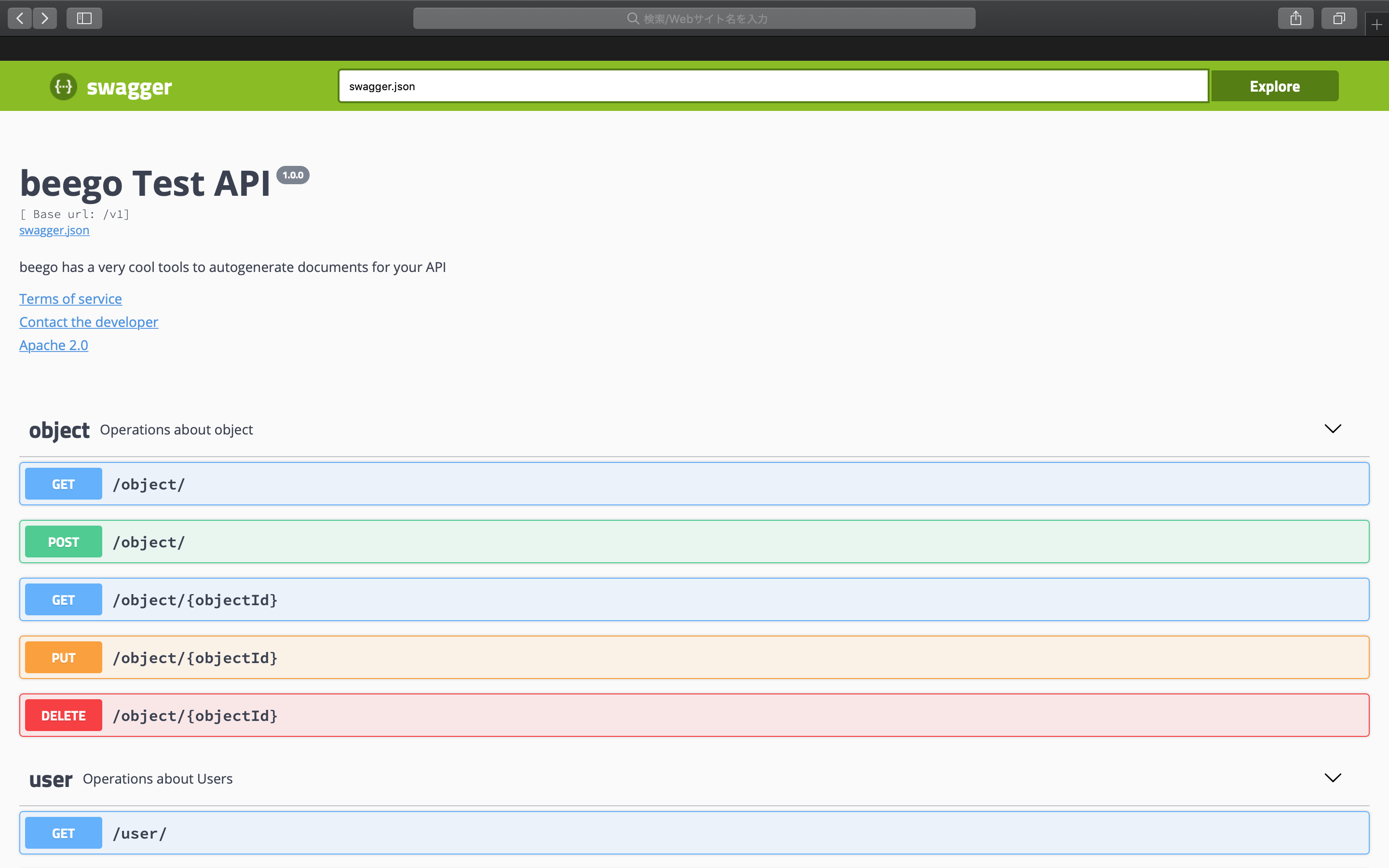Open the Terms of service link

(x=70, y=299)
